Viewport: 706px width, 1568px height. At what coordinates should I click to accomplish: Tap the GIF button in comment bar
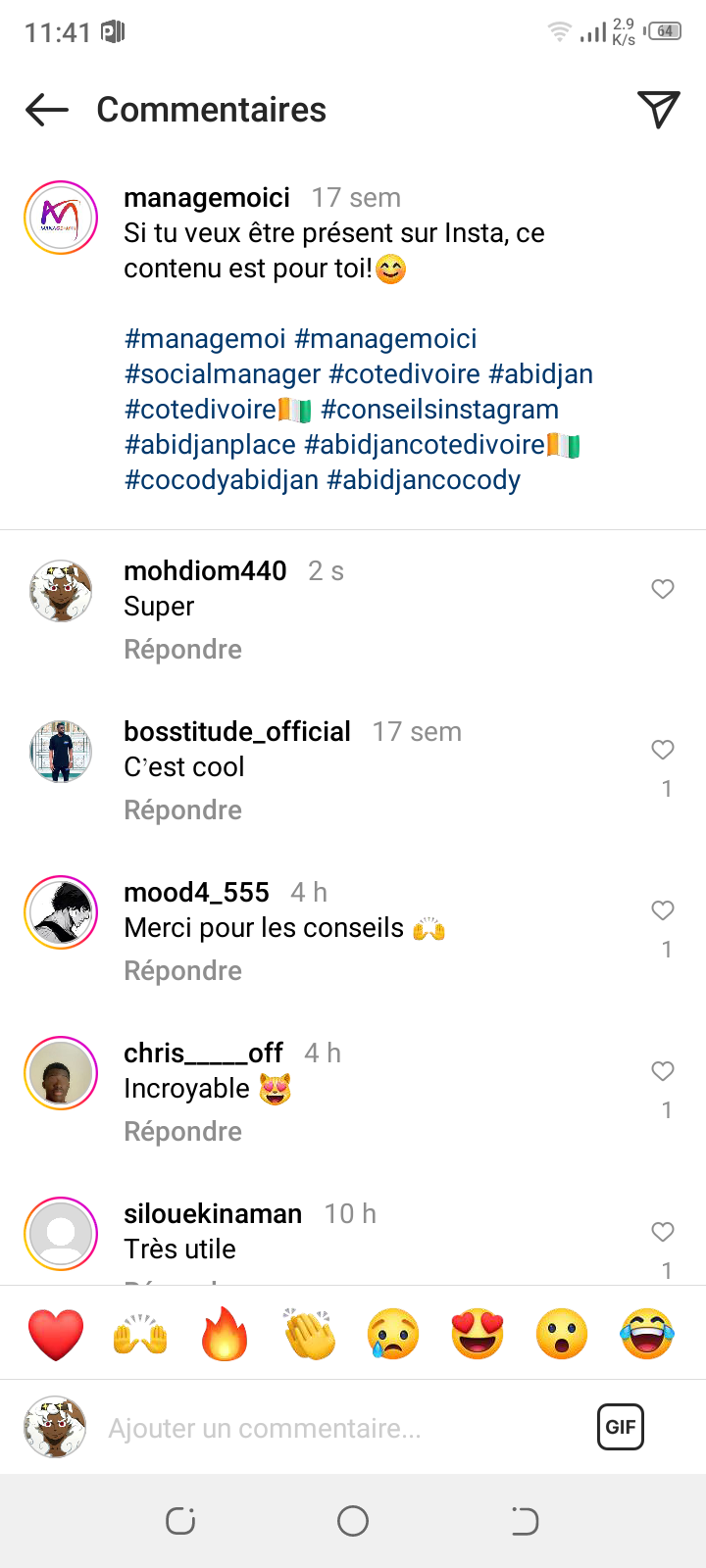(620, 1427)
